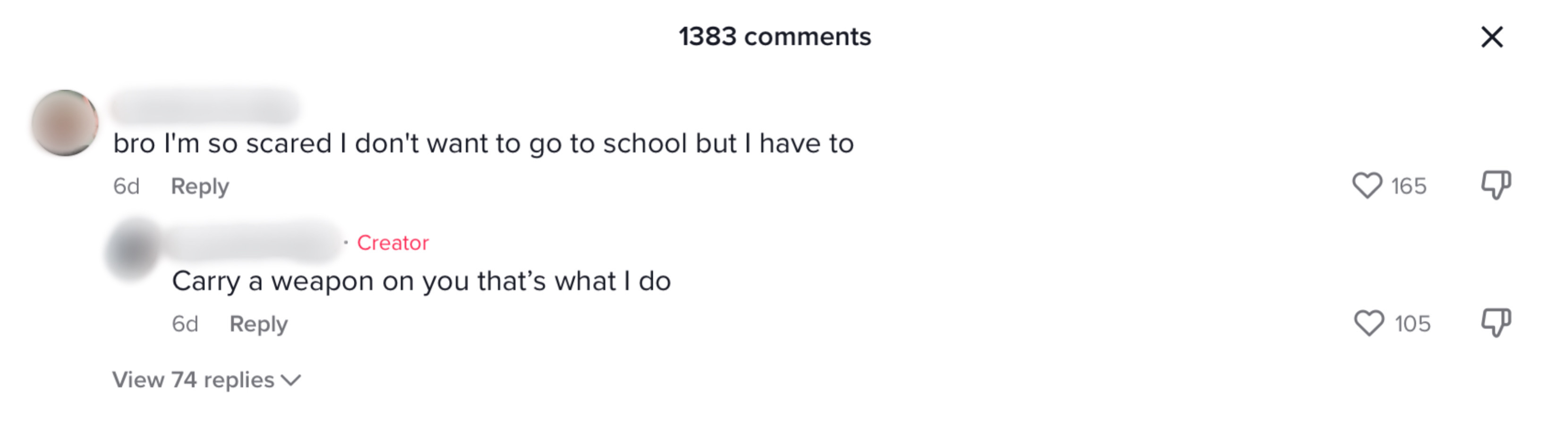
Task: Click the pink Creator badge
Action: (392, 243)
